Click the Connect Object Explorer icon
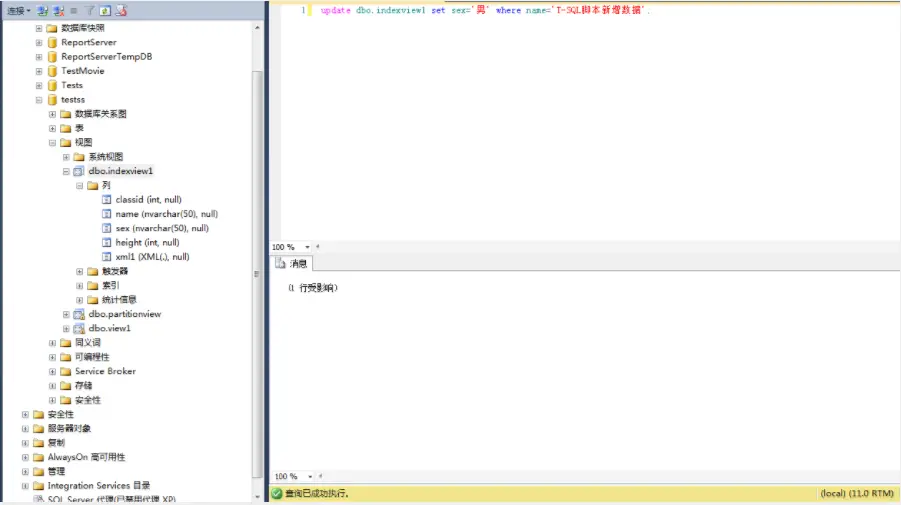 tap(43, 10)
